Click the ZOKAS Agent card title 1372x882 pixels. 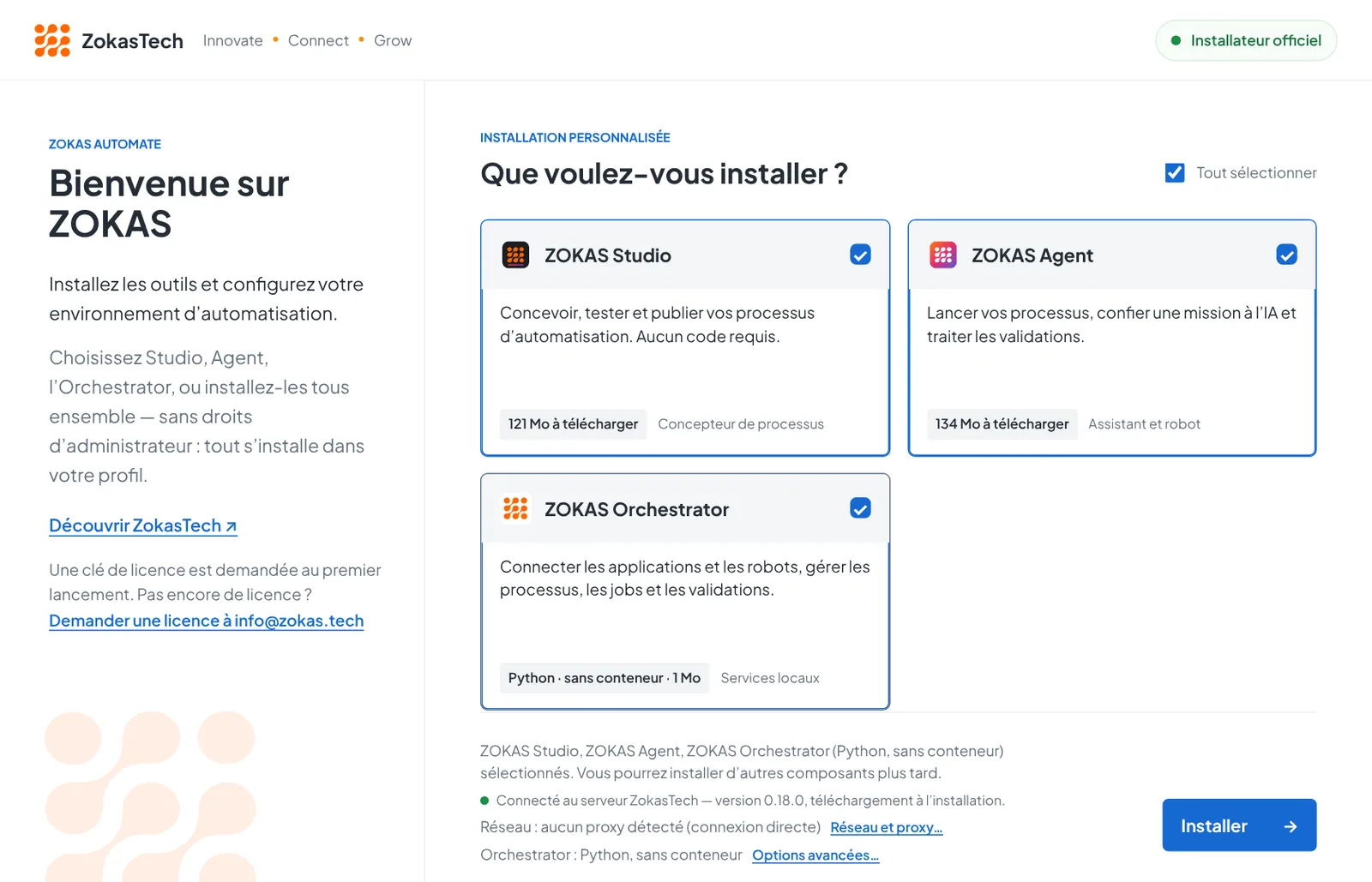[1032, 255]
